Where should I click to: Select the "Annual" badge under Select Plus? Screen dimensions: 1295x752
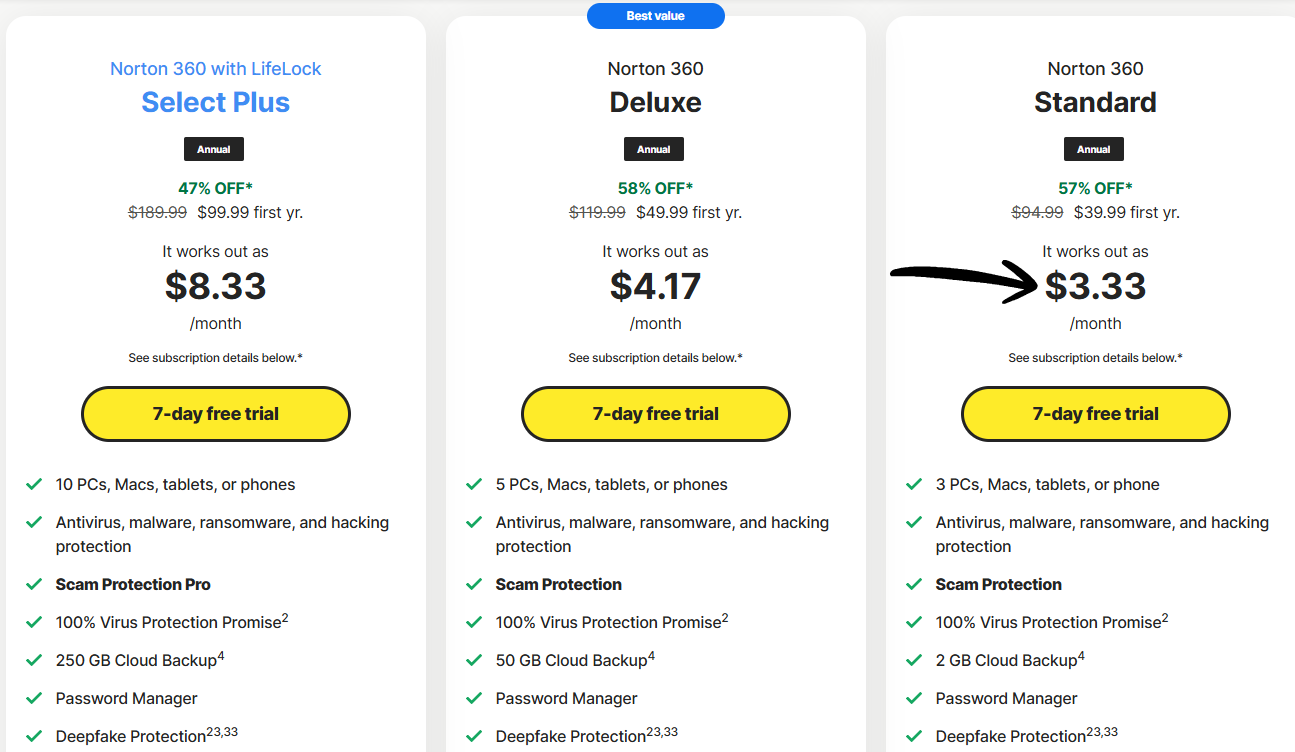pyautogui.click(x=215, y=148)
